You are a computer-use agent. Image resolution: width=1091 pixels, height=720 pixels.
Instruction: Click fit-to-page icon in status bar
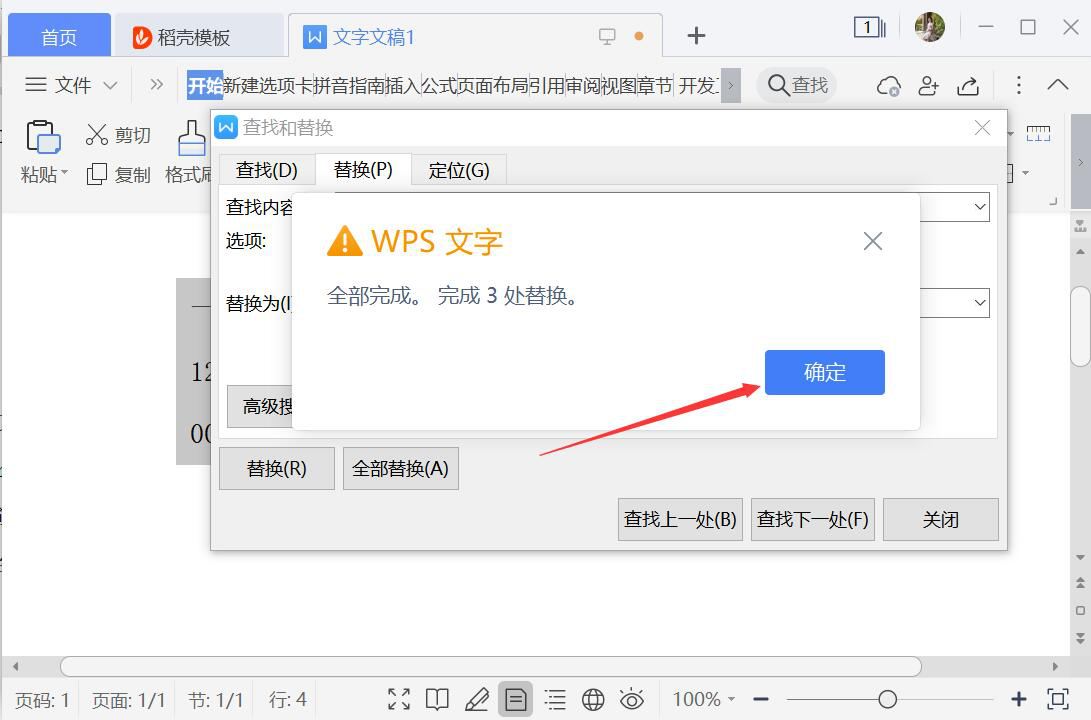pyautogui.click(x=1058, y=699)
